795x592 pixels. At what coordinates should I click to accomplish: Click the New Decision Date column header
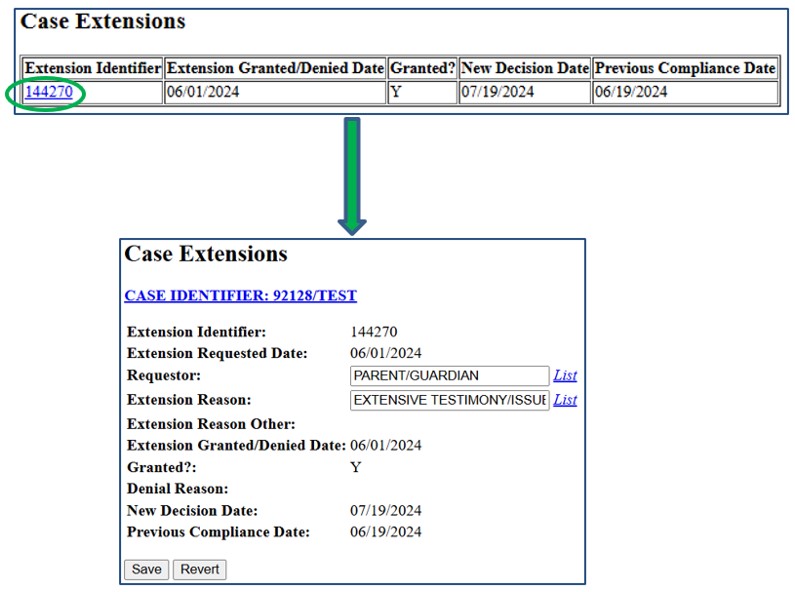tap(525, 68)
